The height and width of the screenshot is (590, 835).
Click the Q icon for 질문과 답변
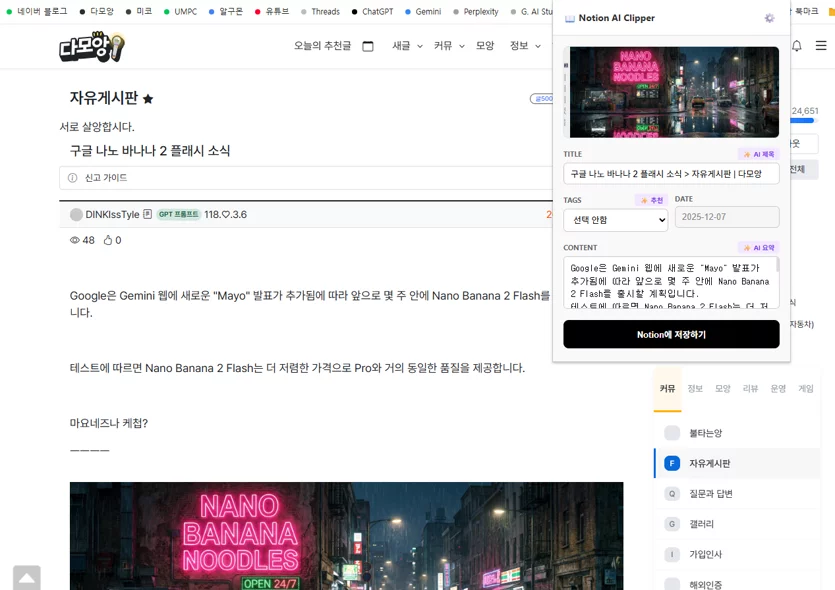[x=672, y=494]
